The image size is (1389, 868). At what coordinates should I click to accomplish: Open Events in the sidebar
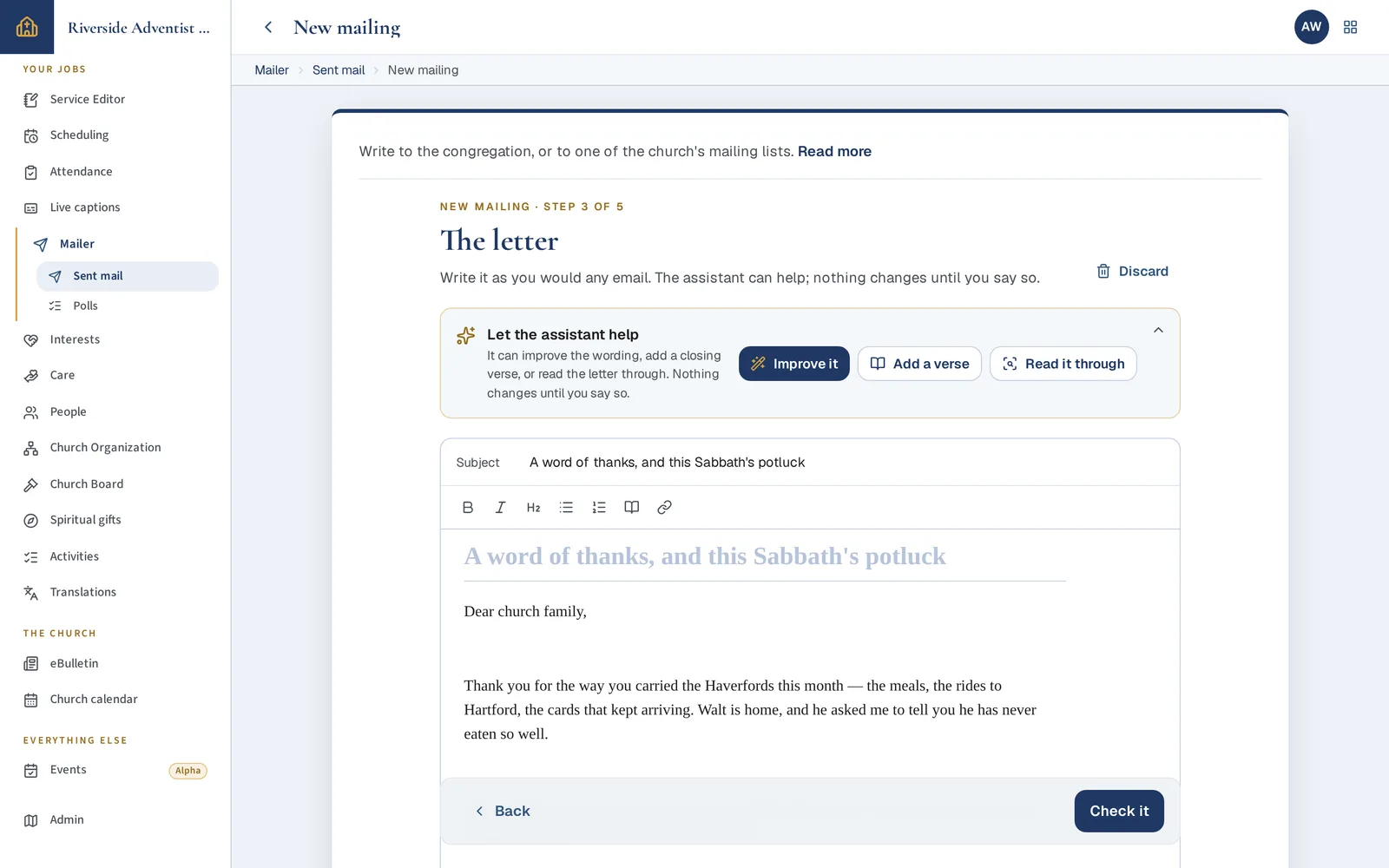pos(117,770)
